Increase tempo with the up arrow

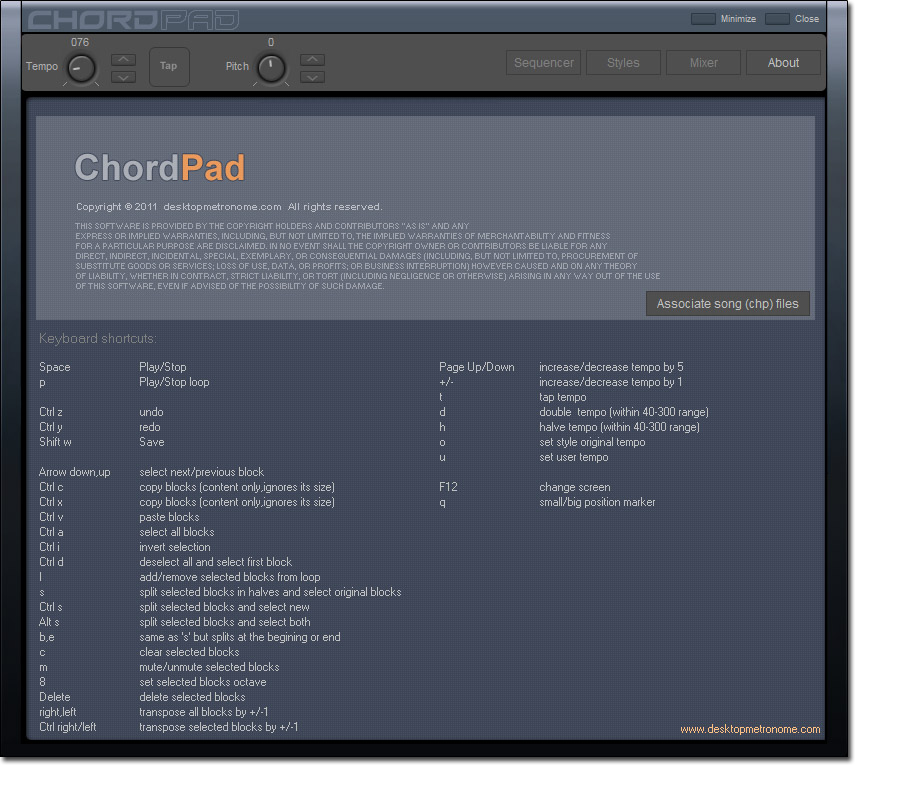[x=123, y=60]
